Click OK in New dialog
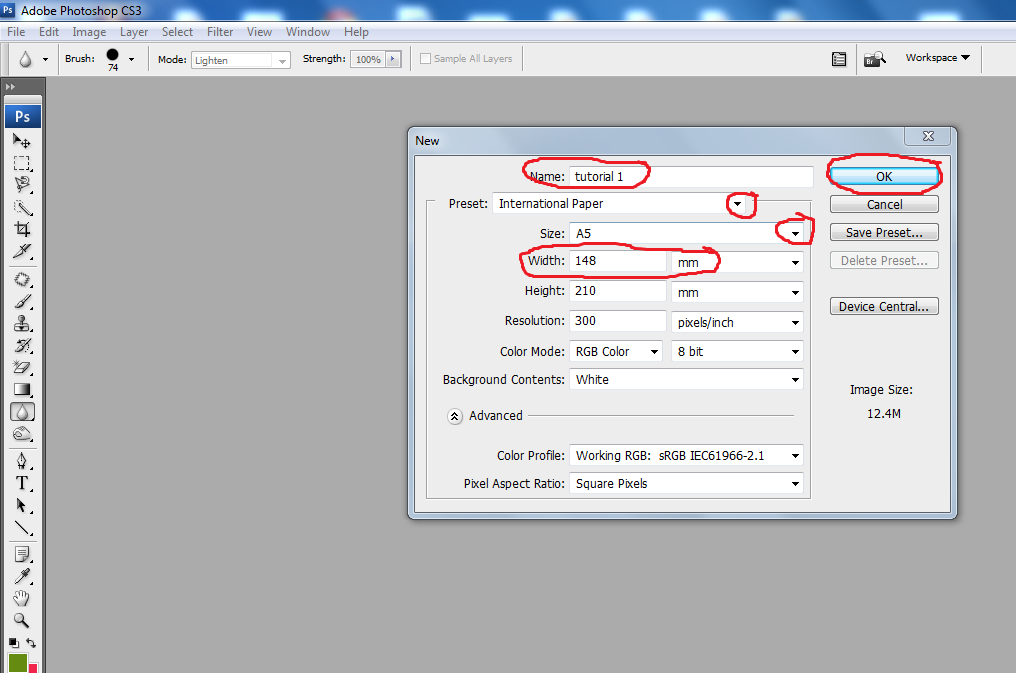 (884, 176)
